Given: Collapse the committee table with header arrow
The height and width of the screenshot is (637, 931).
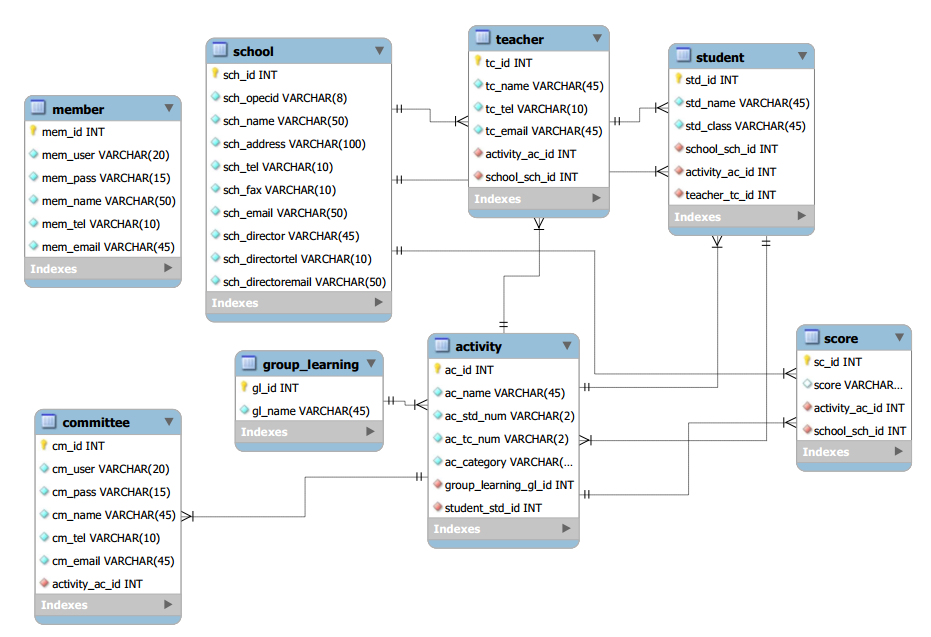Looking at the screenshot, I should (169, 422).
